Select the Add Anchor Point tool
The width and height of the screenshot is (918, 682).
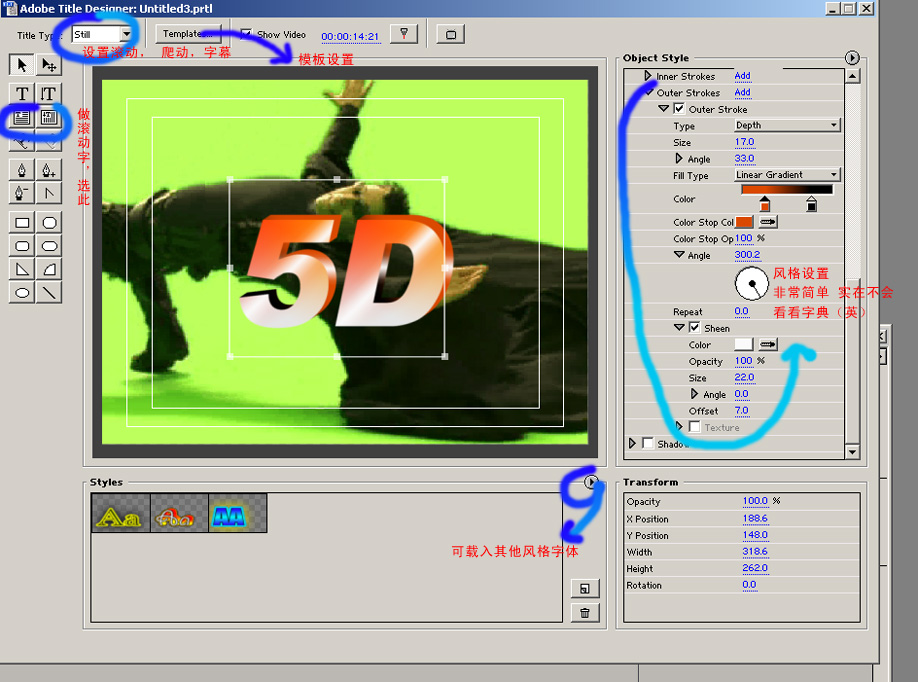point(49,170)
